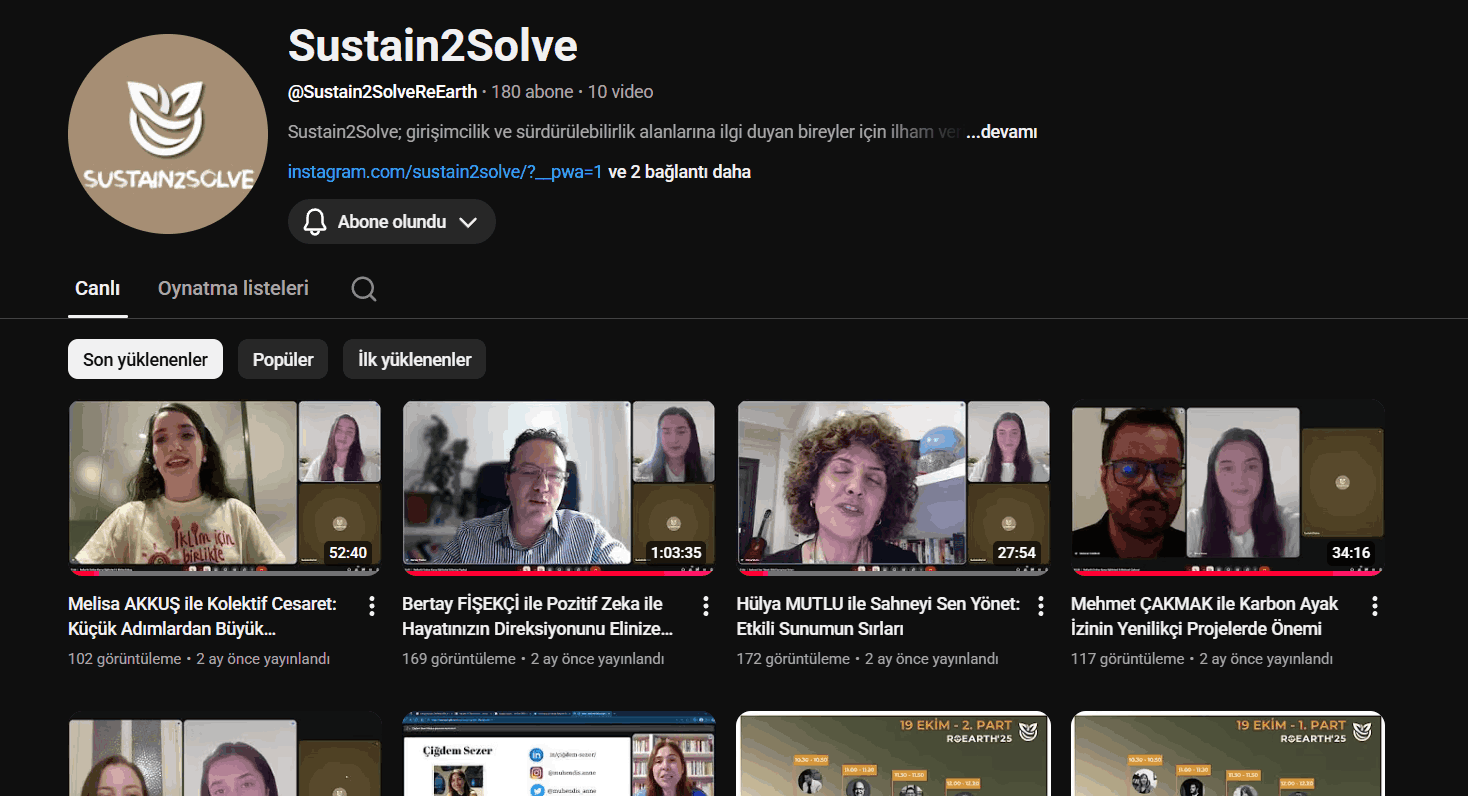
Task: Switch to the Oynatma listeleri tab
Action: [232, 288]
